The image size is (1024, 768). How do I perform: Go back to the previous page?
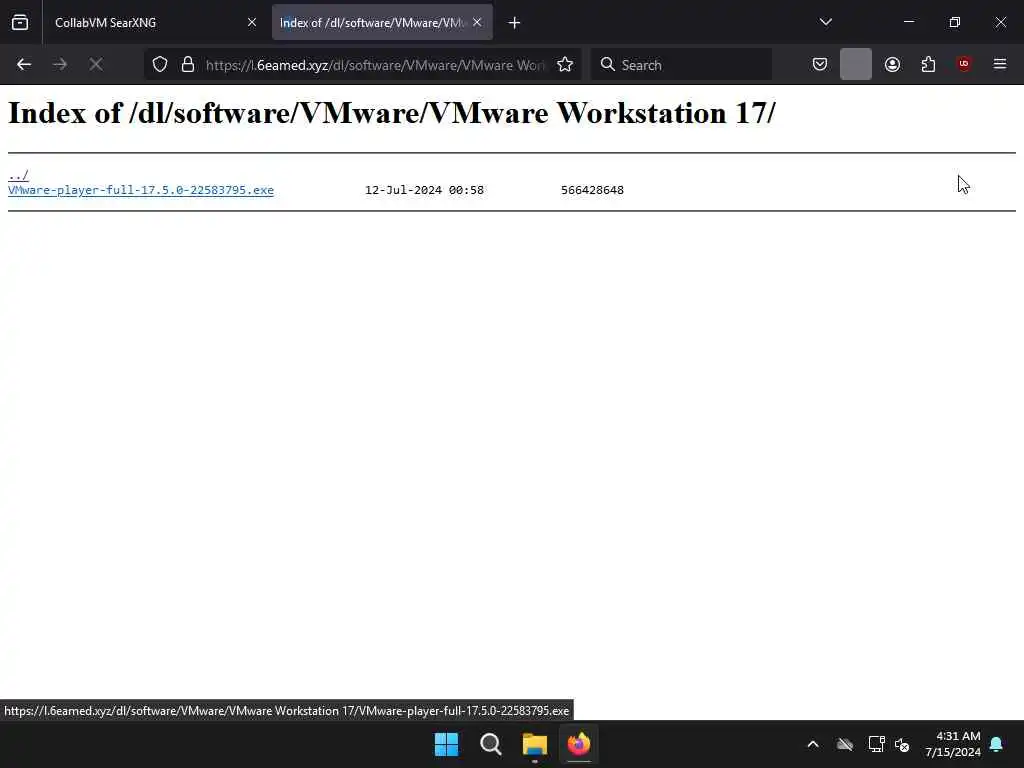coord(24,64)
